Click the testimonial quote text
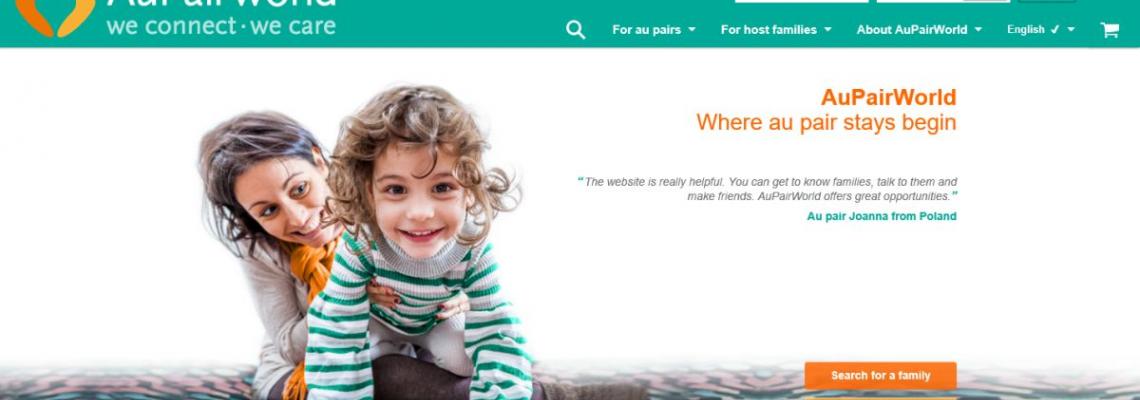Screen dimensions: 1140x400 point(768,189)
